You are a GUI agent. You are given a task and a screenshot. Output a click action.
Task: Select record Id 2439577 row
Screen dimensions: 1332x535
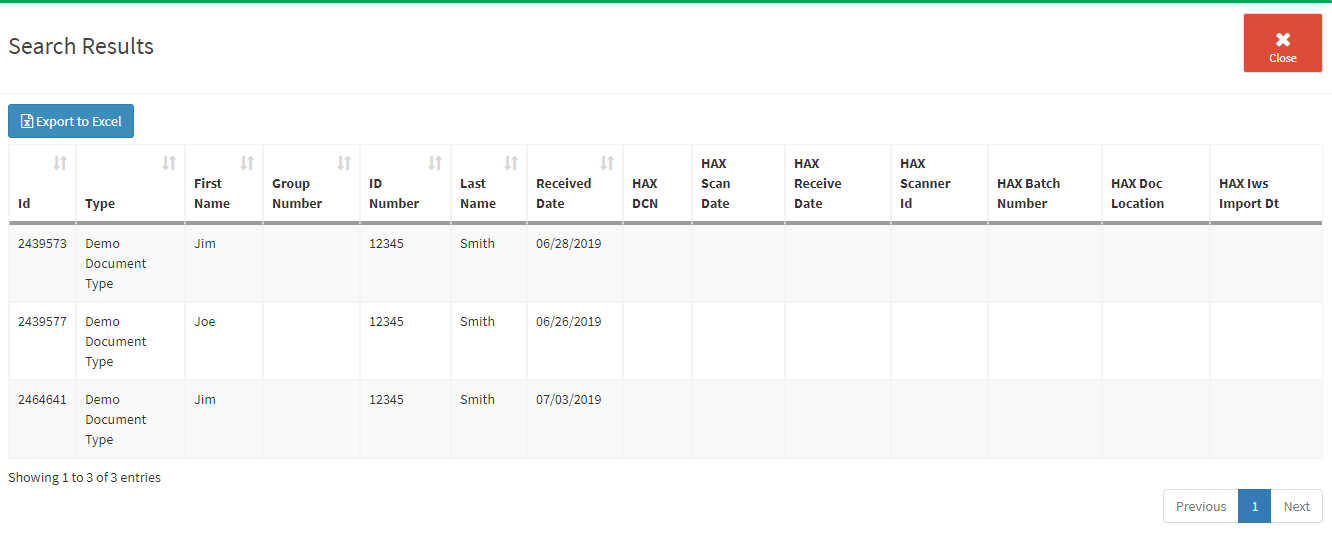(x=42, y=321)
